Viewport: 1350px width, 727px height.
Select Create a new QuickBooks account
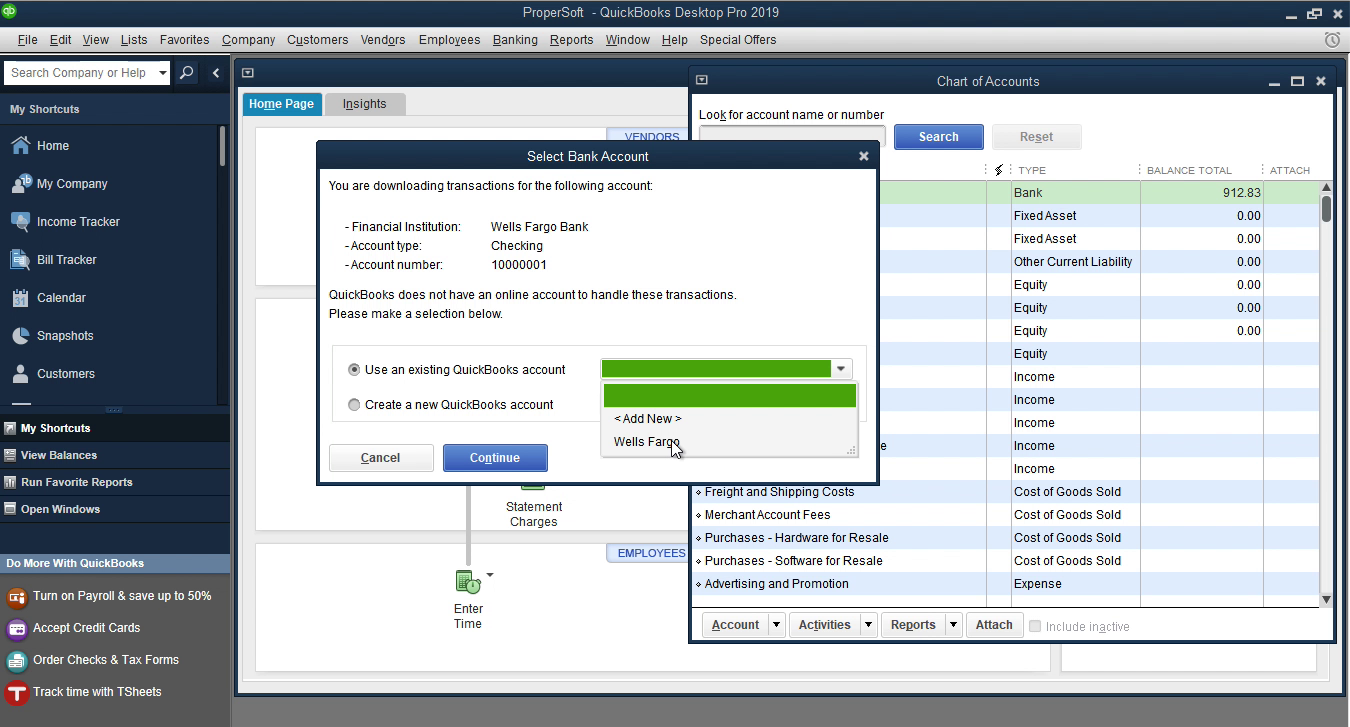tap(354, 405)
